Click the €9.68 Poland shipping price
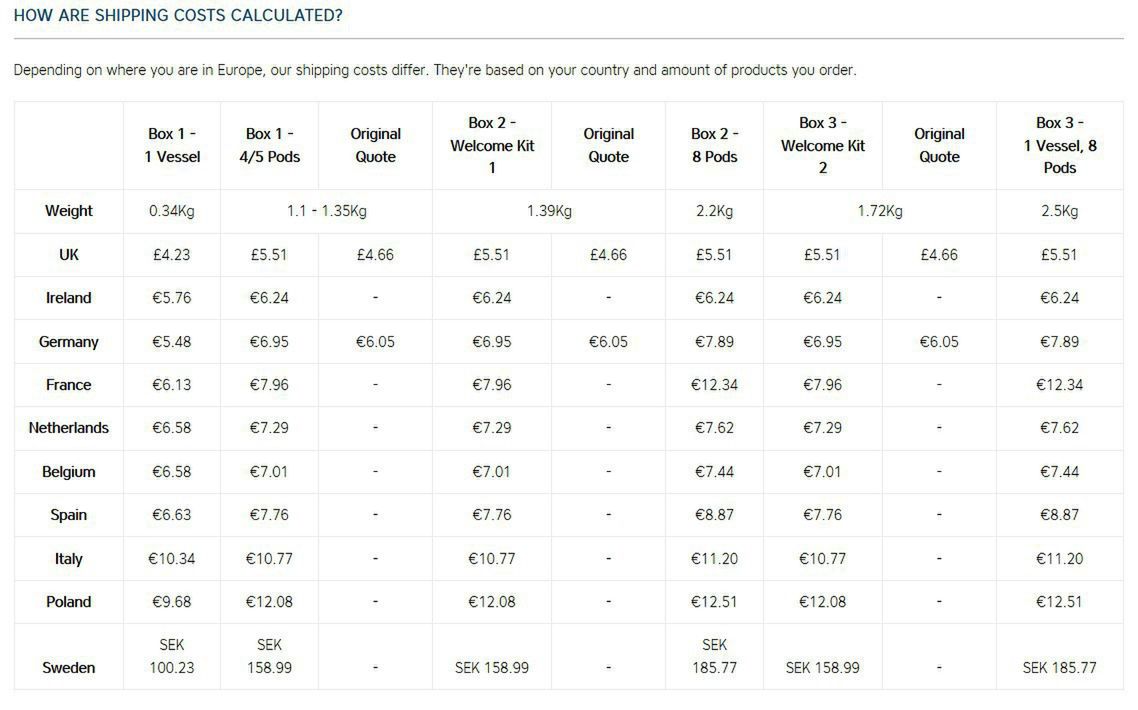The height and width of the screenshot is (710, 1138). click(x=172, y=602)
